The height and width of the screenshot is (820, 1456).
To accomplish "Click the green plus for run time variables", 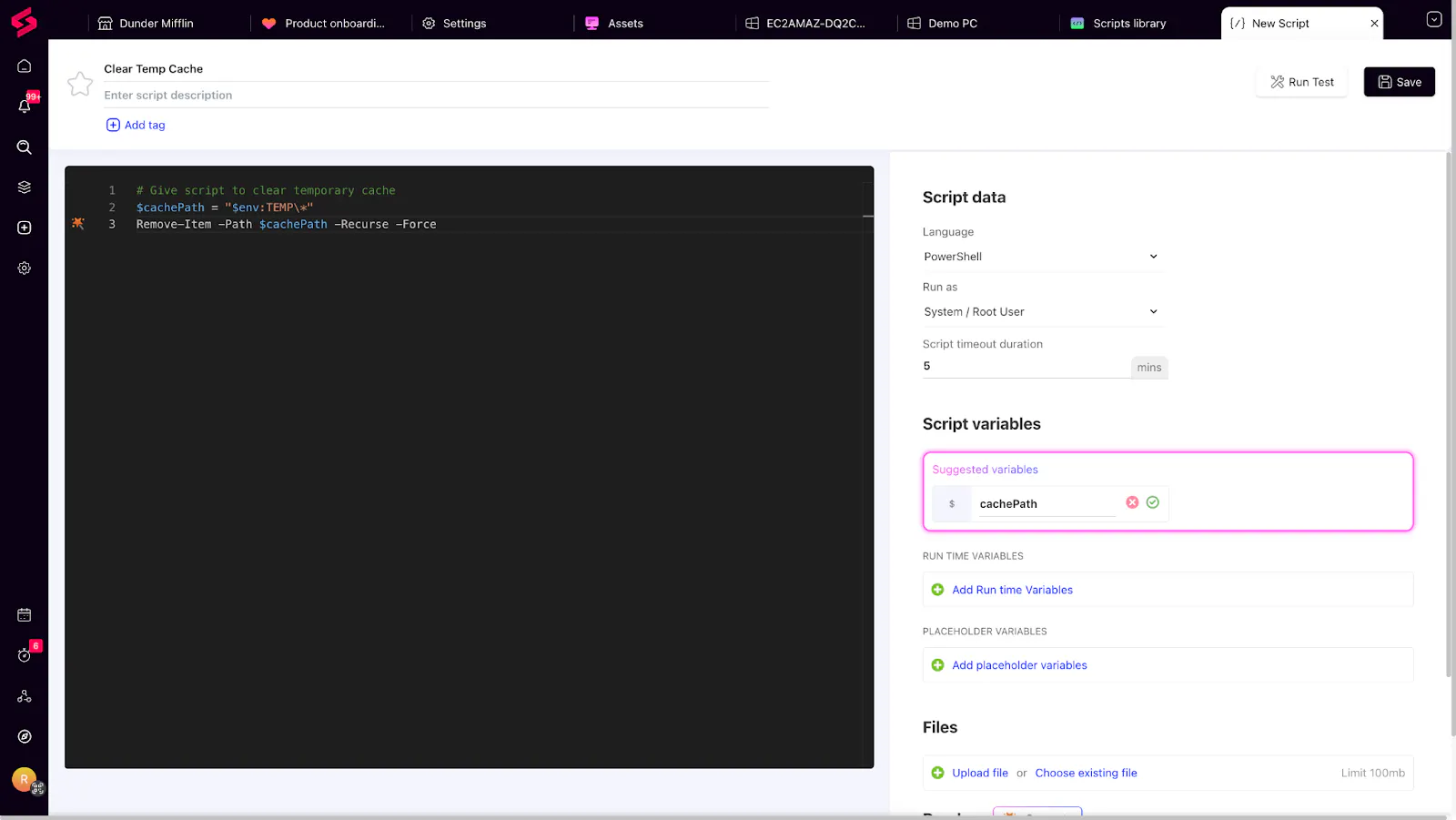I will coord(937,590).
